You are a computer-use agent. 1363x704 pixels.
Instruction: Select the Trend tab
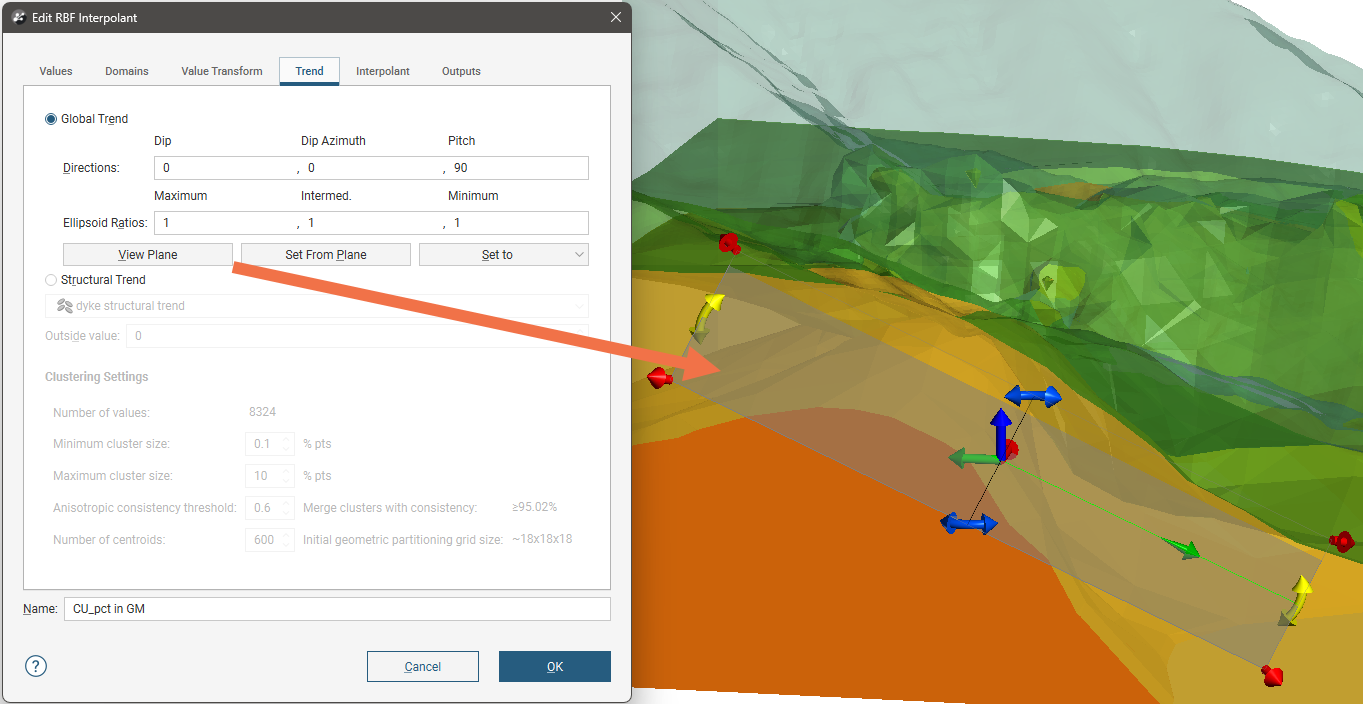[309, 71]
